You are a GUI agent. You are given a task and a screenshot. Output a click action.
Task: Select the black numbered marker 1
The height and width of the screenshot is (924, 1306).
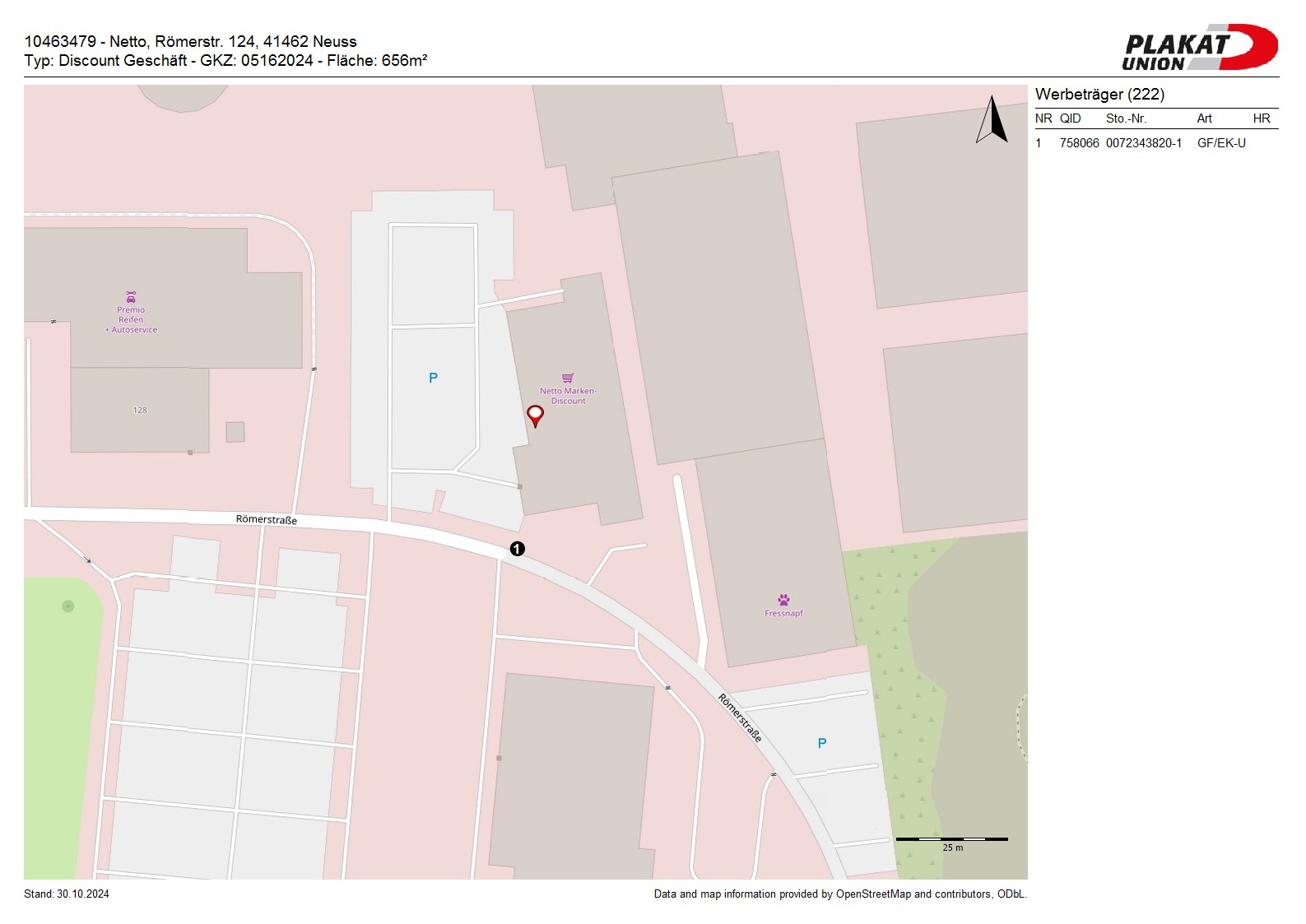tap(517, 549)
